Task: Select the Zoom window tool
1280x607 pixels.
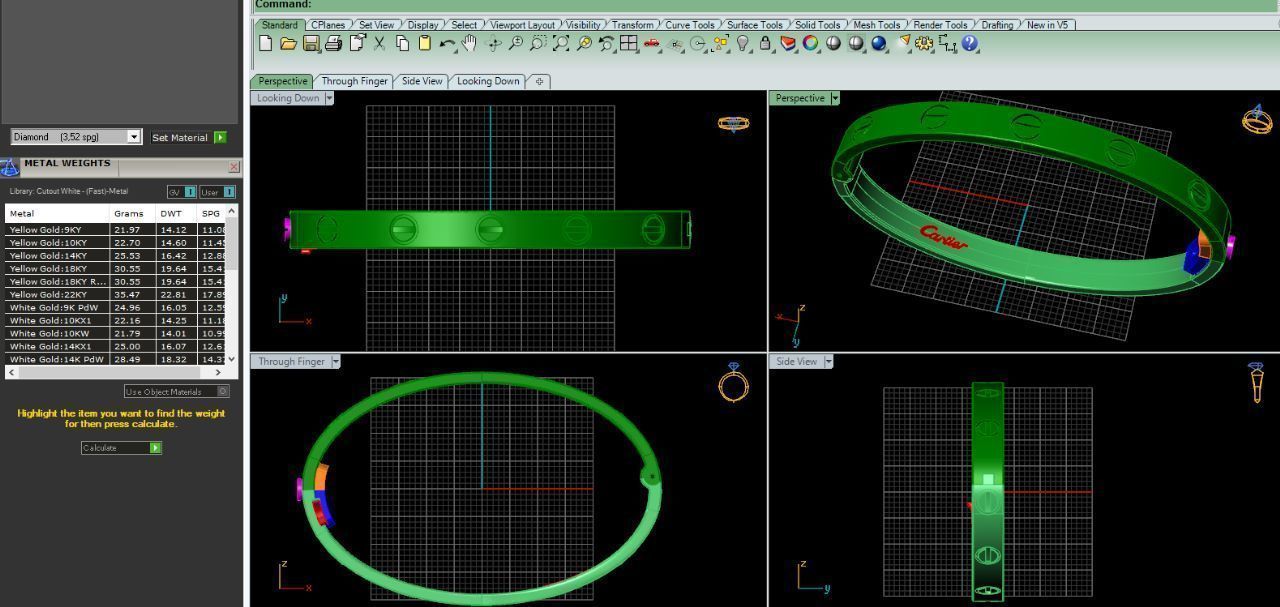Action: point(538,43)
